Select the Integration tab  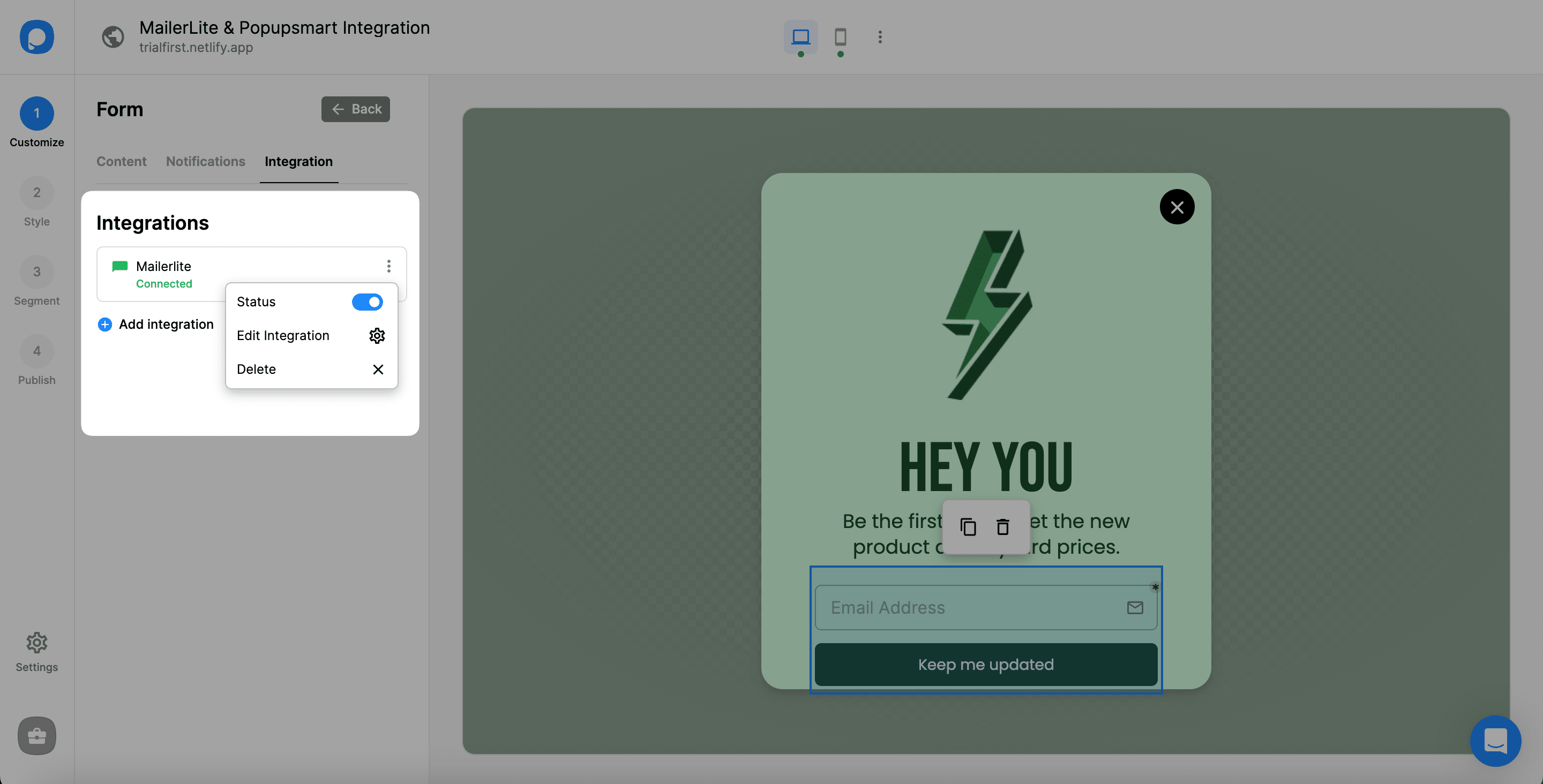tap(298, 161)
